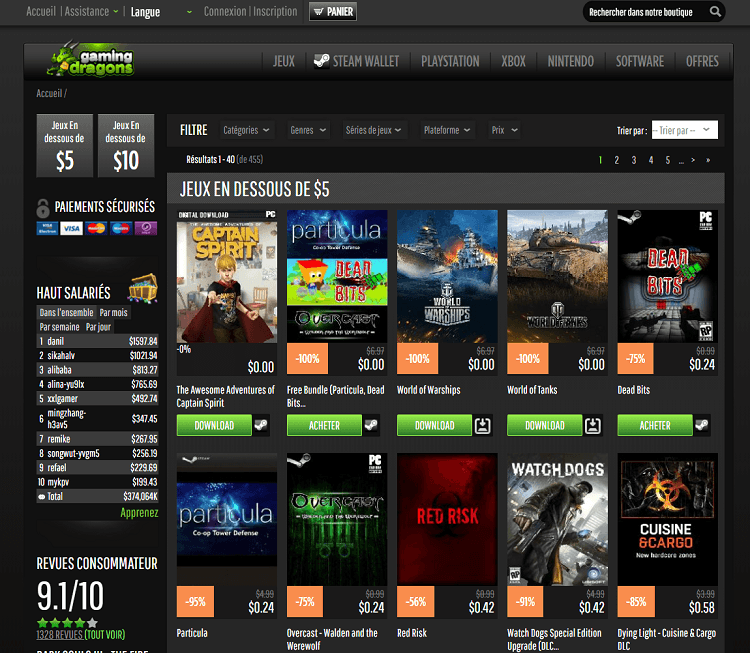750x653 pixels.
Task: Click Jeux en dessous de $5 tile
Action: pos(65,145)
